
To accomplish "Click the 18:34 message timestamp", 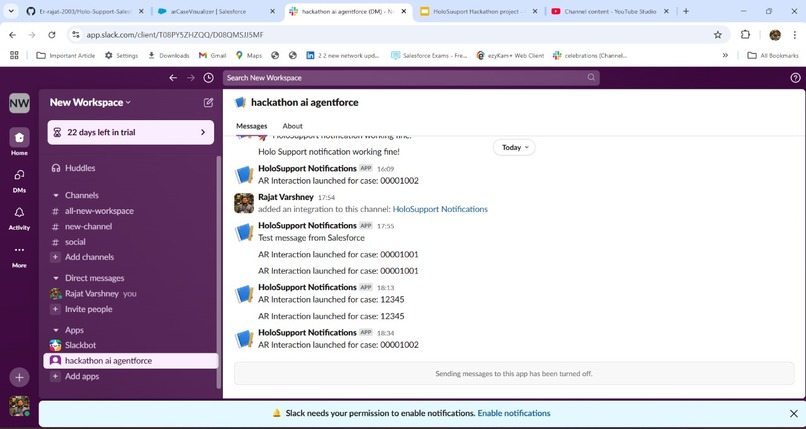I will pyautogui.click(x=385, y=333).
